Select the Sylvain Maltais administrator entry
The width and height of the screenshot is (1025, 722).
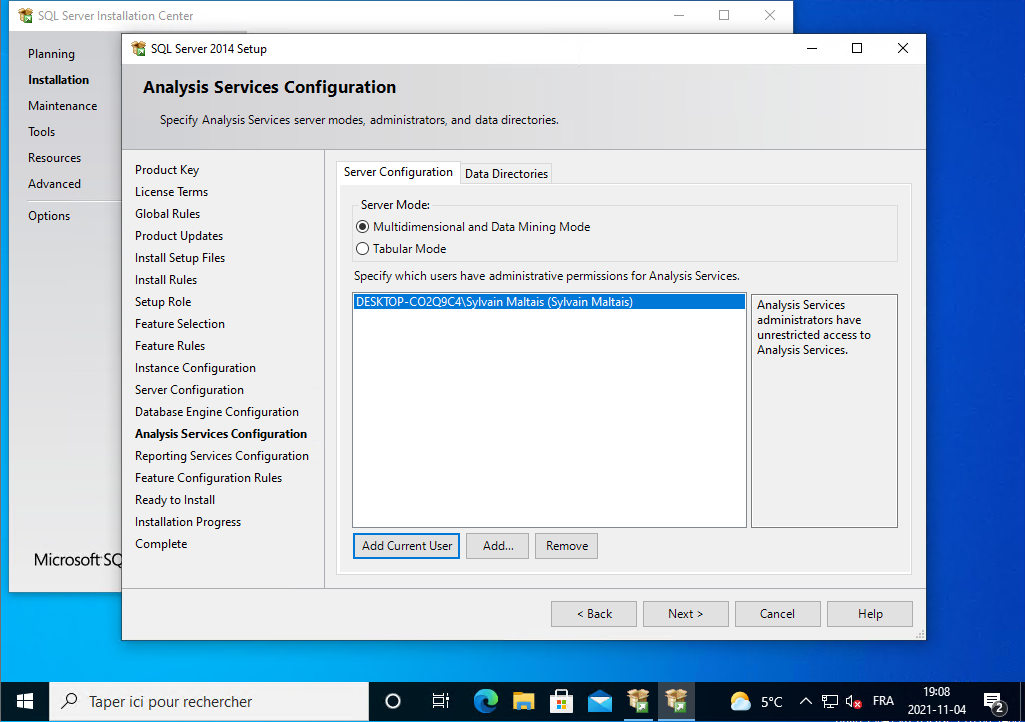(494, 302)
